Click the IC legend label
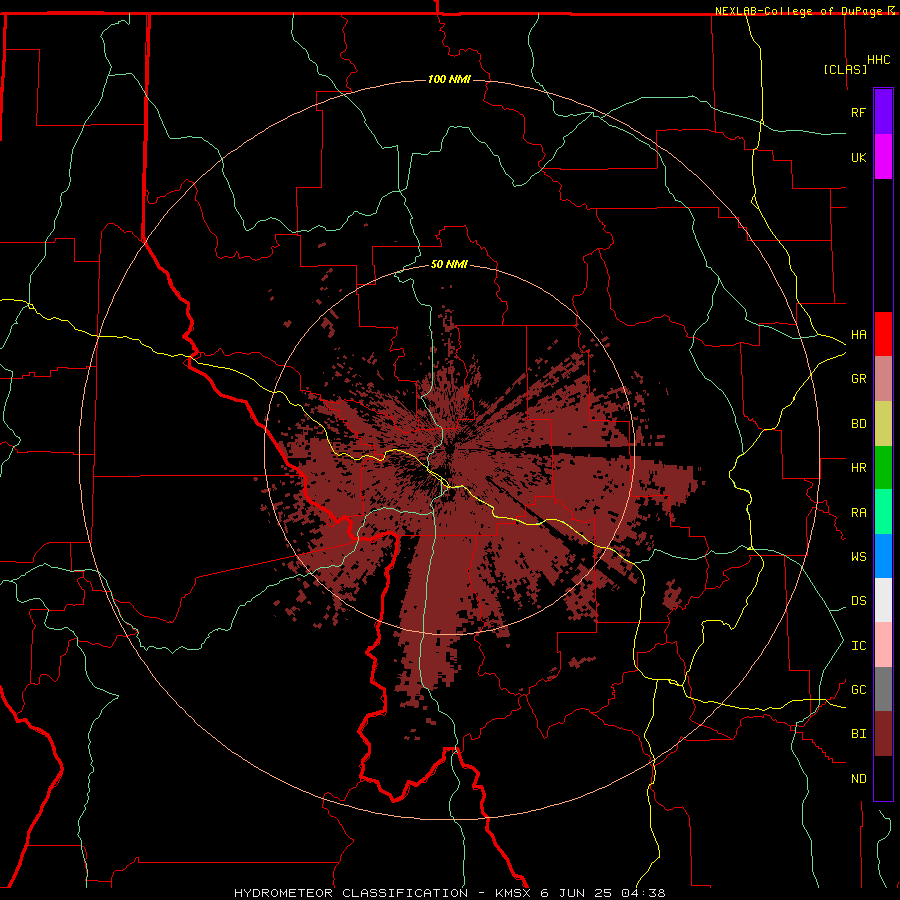Image resolution: width=900 pixels, height=900 pixels. [858, 646]
